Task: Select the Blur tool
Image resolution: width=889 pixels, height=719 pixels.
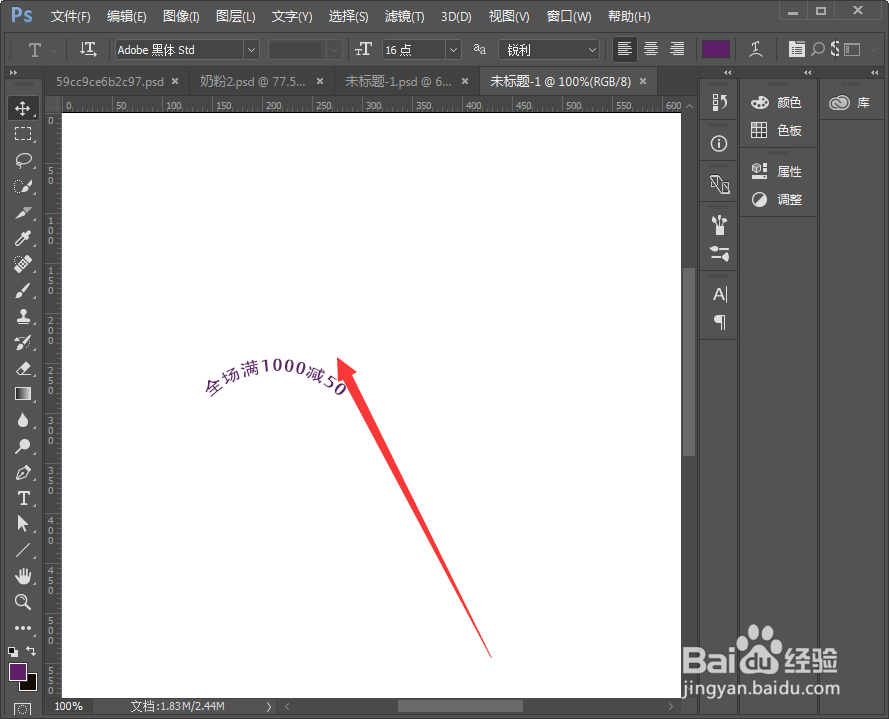Action: pos(23,420)
